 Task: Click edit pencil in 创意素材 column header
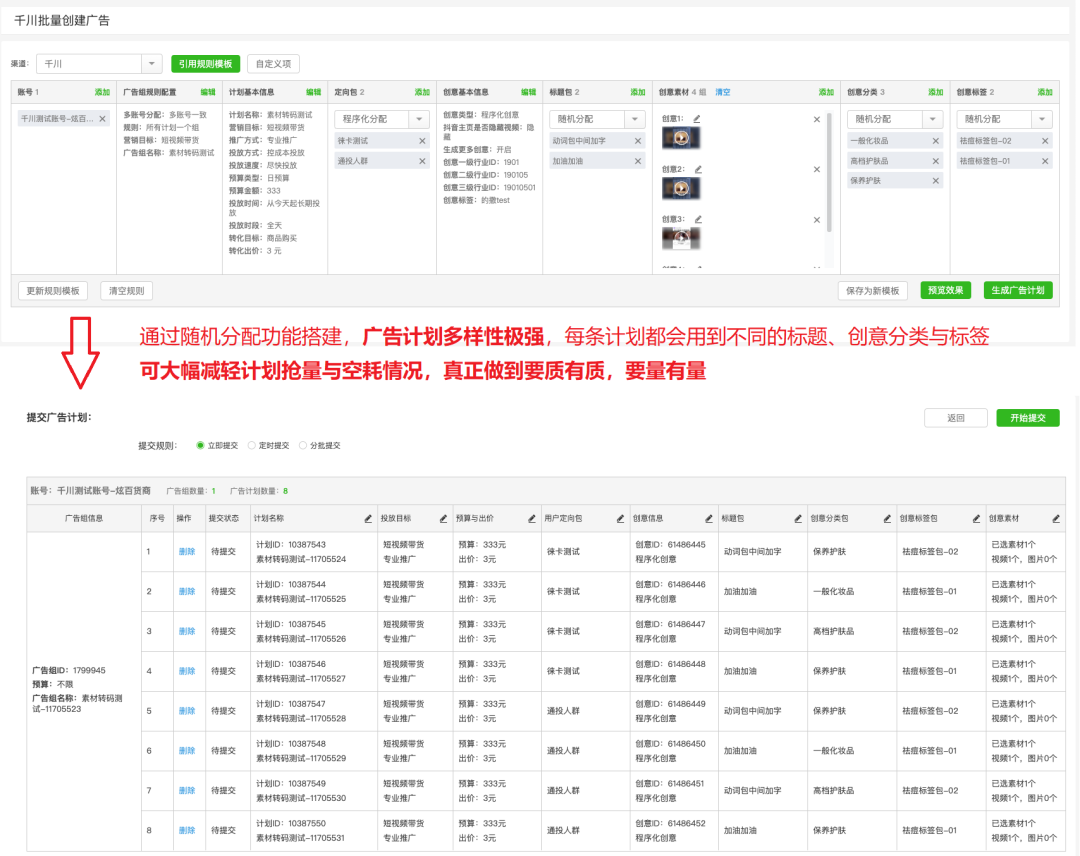coord(1056,519)
